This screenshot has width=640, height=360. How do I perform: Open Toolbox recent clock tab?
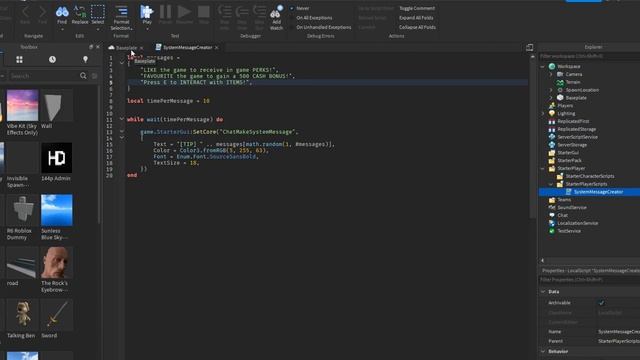pyautogui.click(x=52, y=60)
